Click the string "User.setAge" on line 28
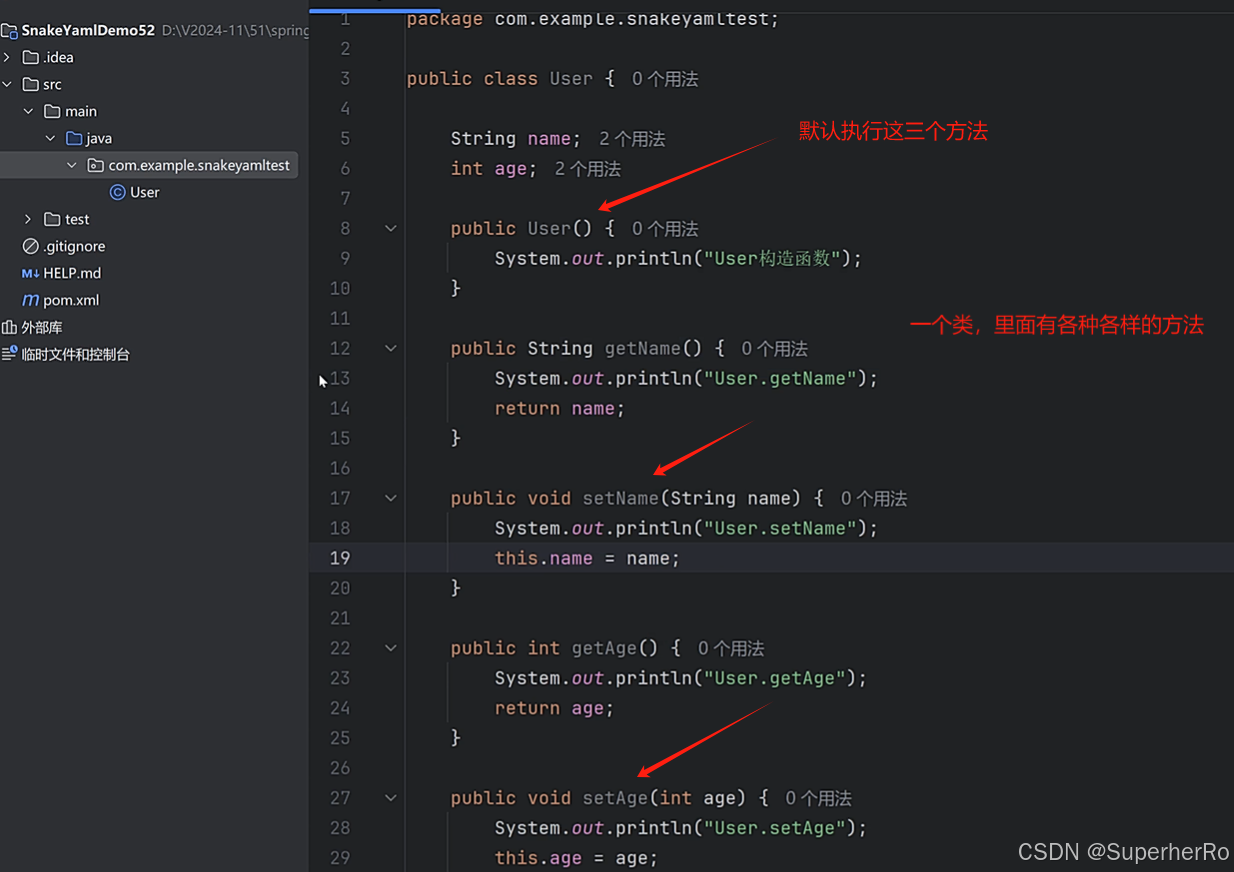This screenshot has width=1234, height=872. pyautogui.click(x=775, y=828)
